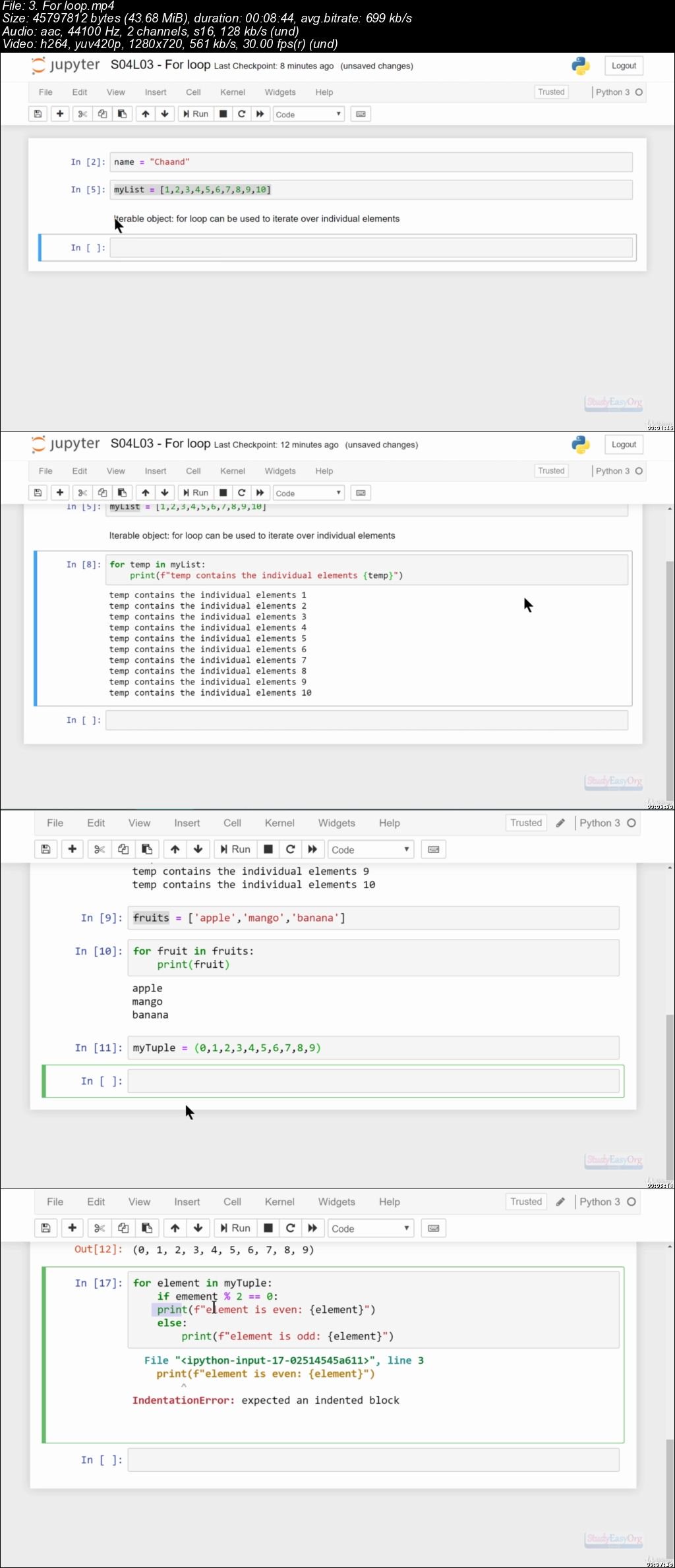Open cell type Code dropdown in 8-minutes-ago frame

pos(308,114)
